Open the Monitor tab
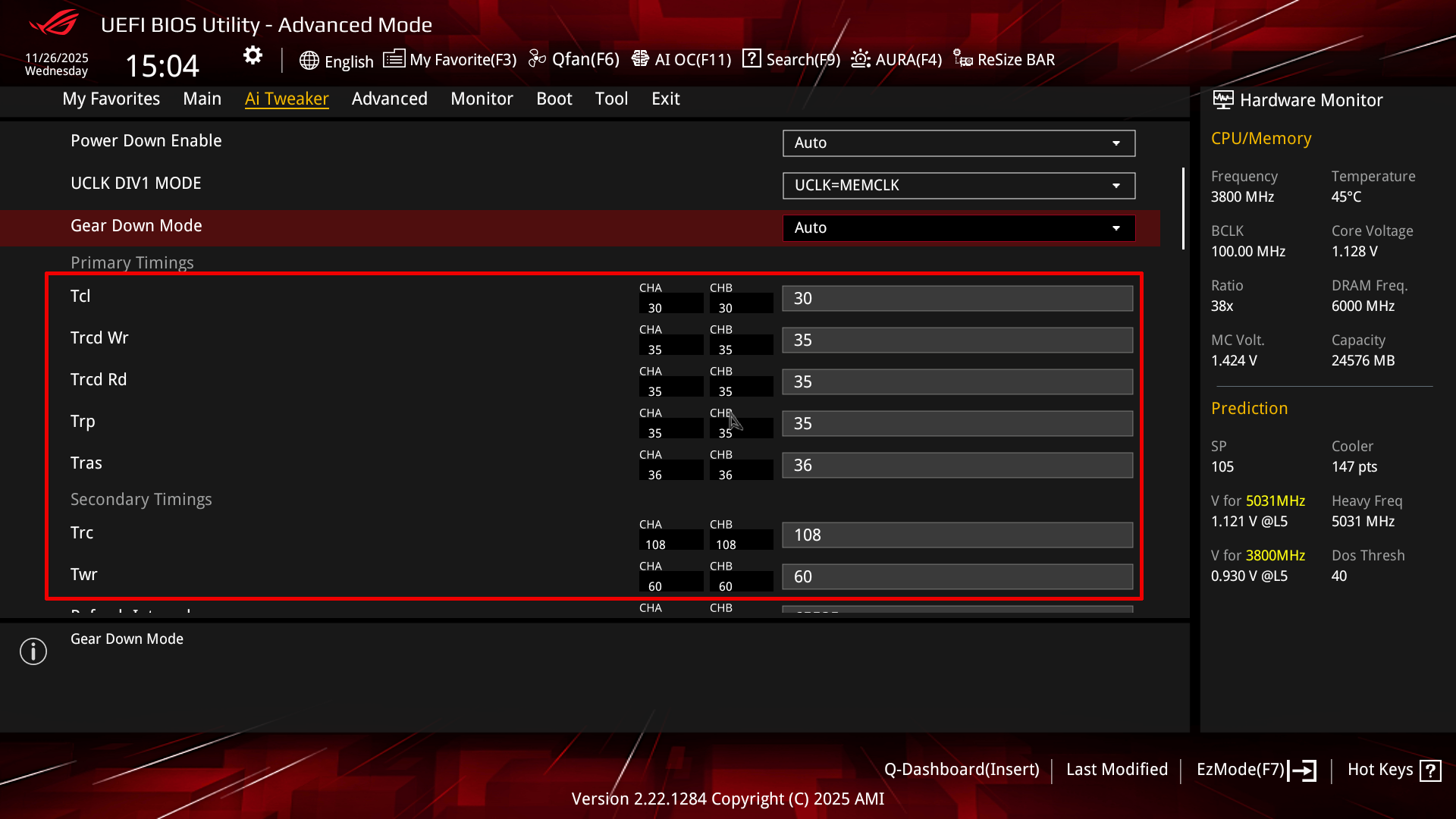The height and width of the screenshot is (819, 1456). tap(482, 99)
